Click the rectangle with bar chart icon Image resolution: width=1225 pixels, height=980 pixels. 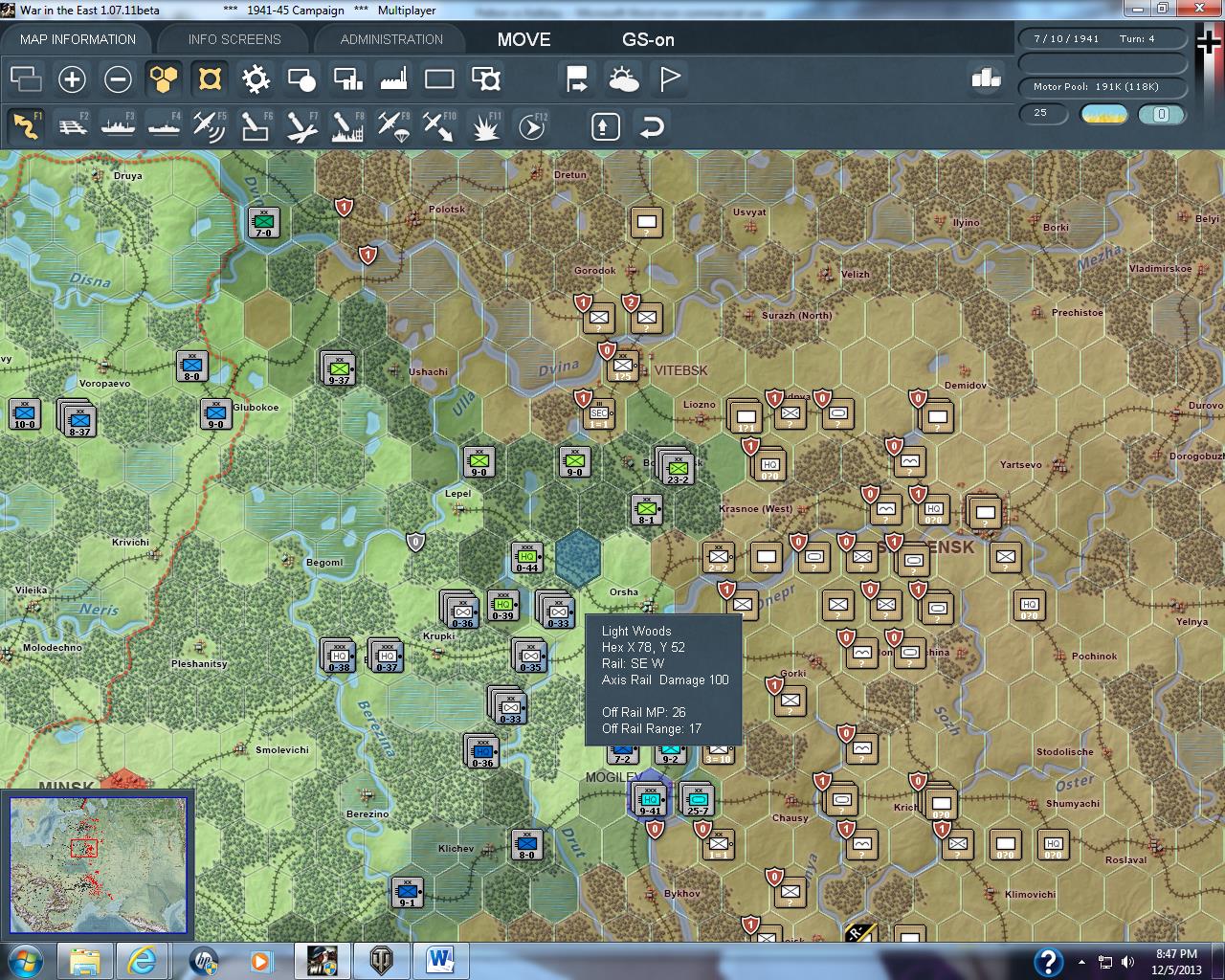tap(347, 78)
